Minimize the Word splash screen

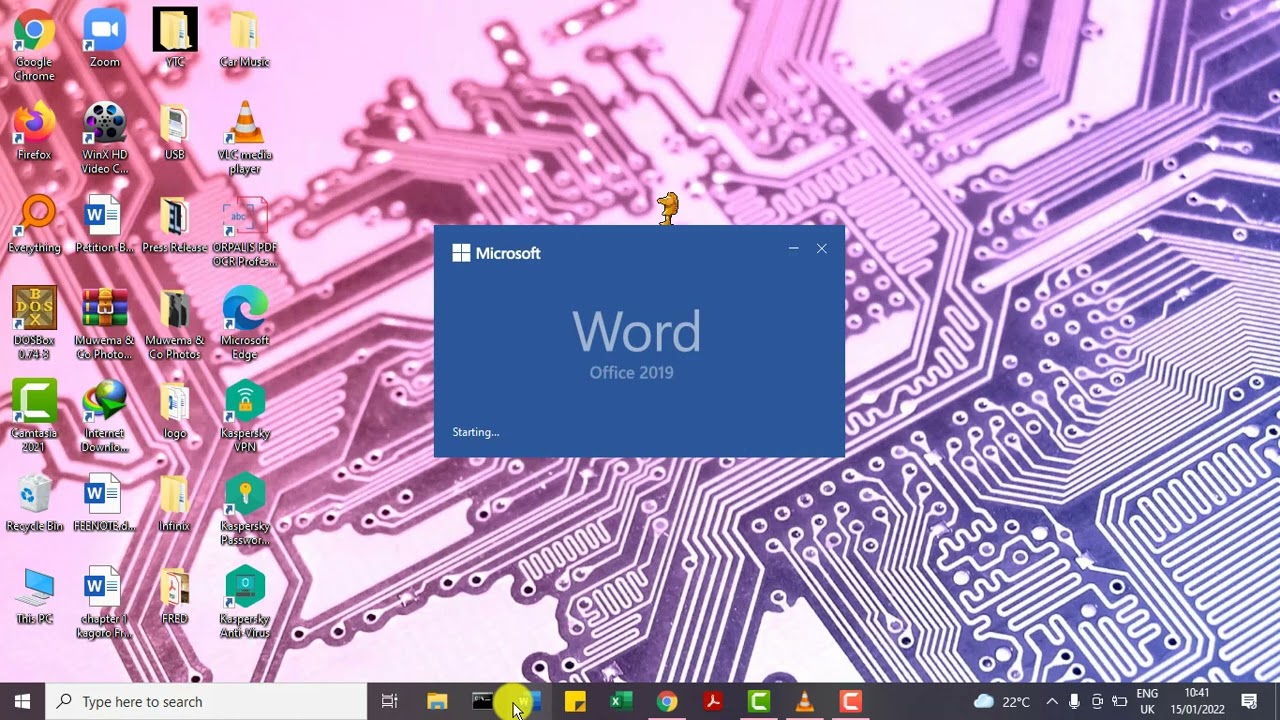click(x=793, y=248)
